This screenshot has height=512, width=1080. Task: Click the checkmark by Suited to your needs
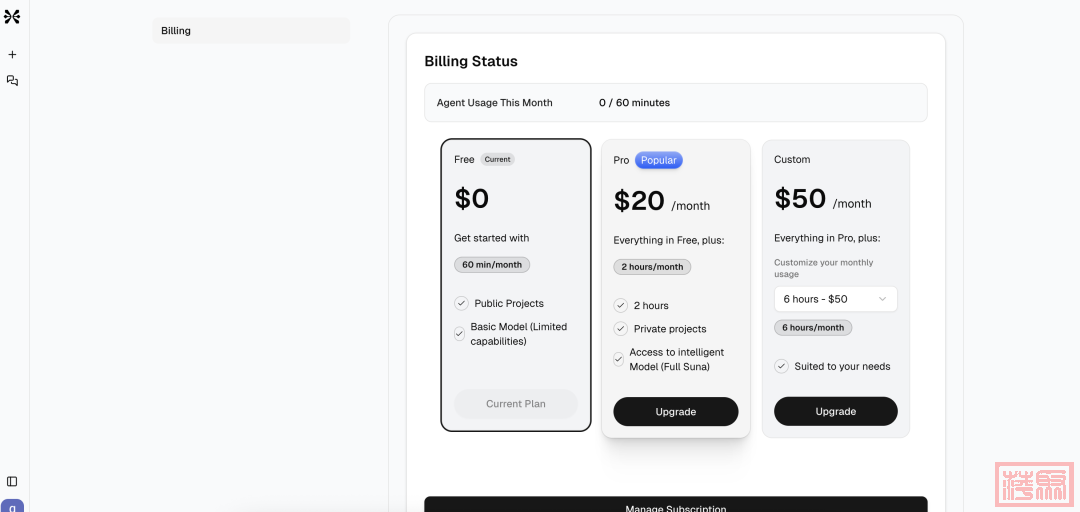pyautogui.click(x=781, y=366)
